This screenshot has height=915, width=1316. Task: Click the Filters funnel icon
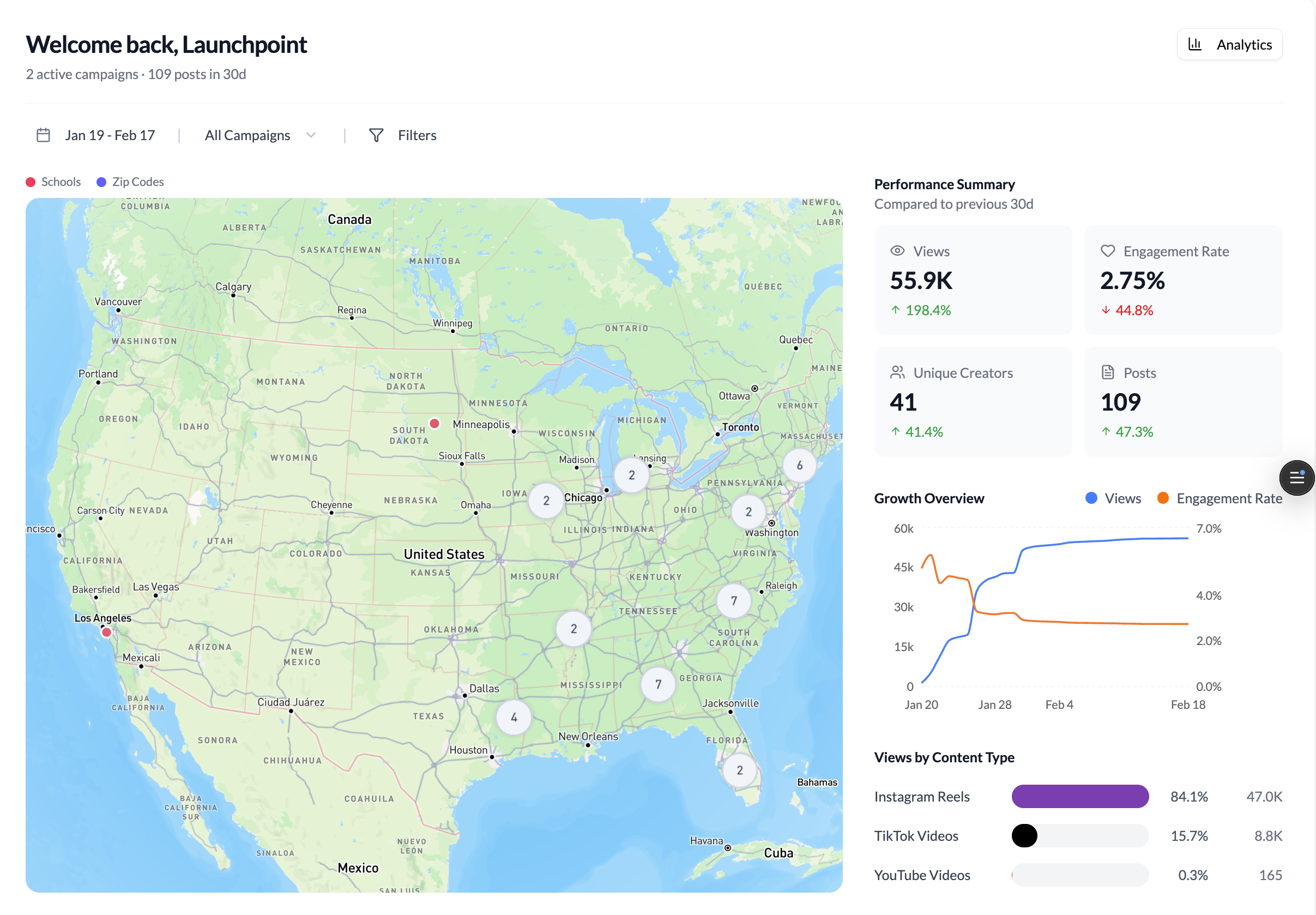(x=376, y=135)
